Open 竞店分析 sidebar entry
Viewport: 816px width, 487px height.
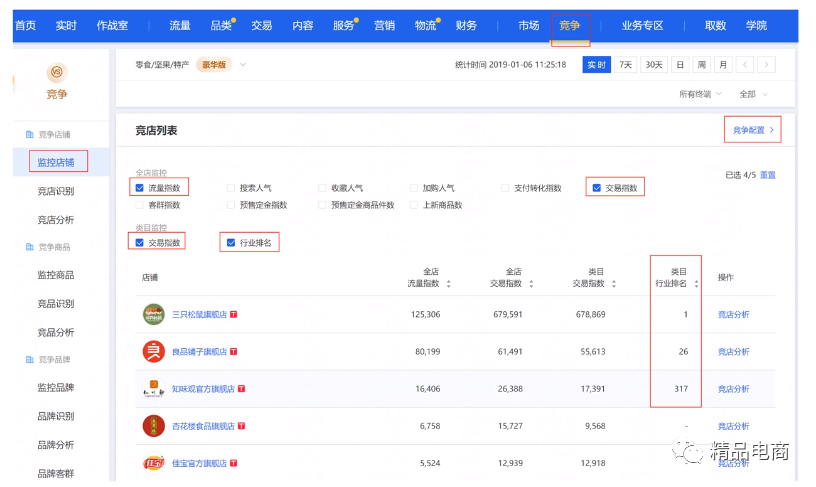[x=56, y=220]
